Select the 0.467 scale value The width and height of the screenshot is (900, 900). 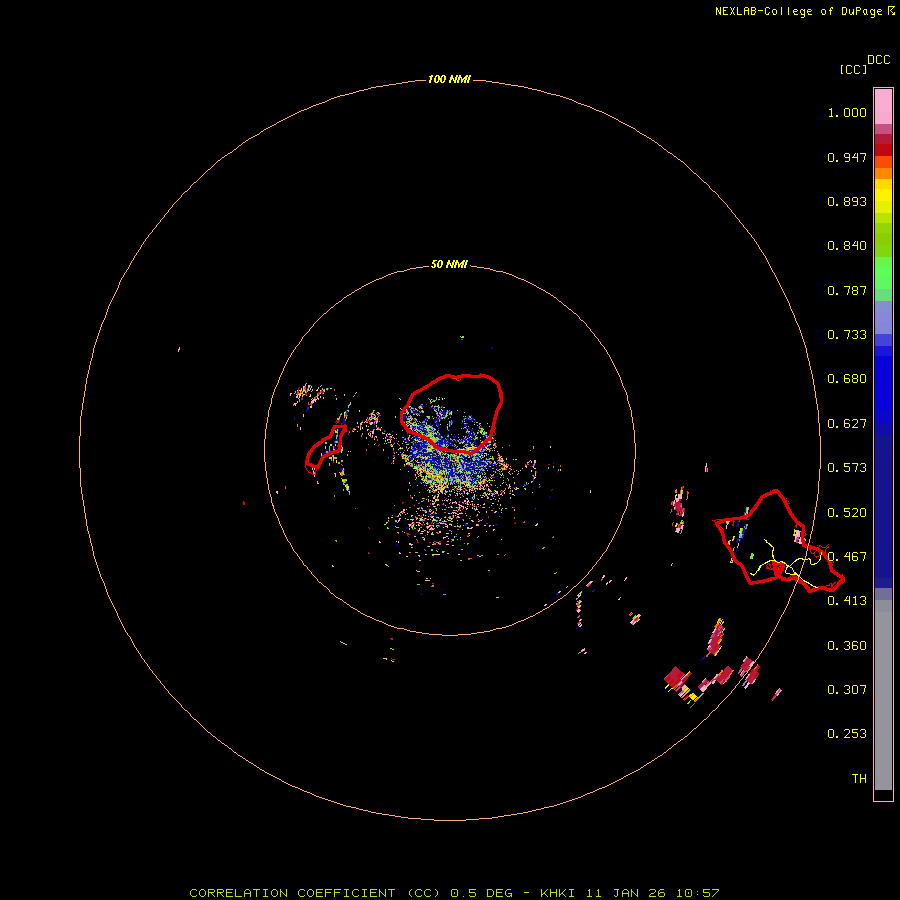[x=847, y=557]
